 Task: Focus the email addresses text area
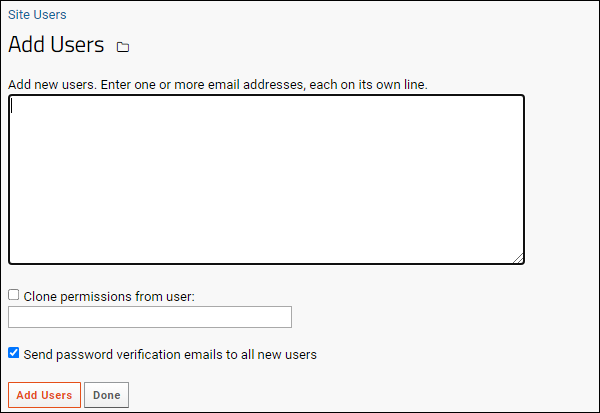tap(266, 180)
